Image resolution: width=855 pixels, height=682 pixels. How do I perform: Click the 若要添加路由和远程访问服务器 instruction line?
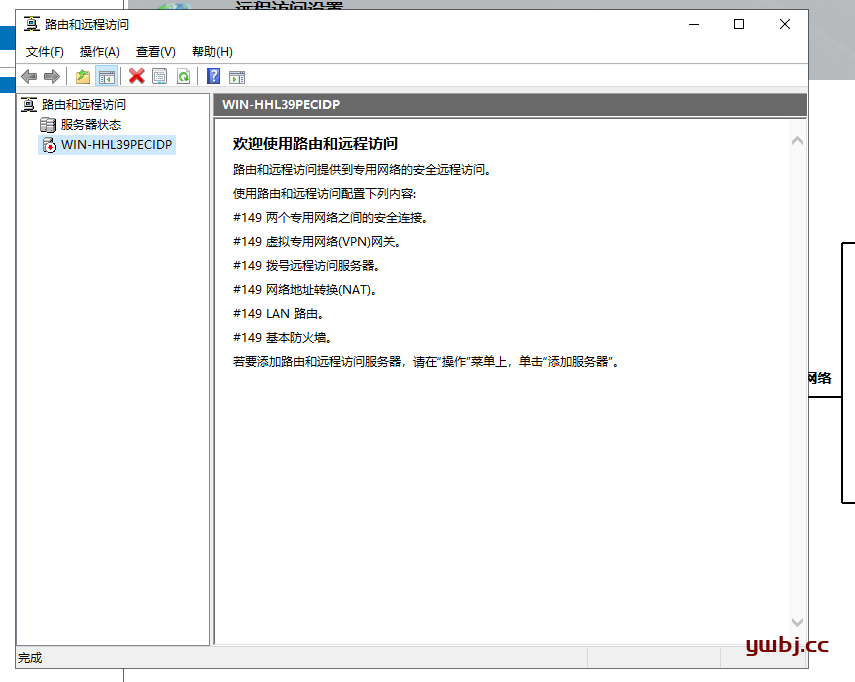point(426,362)
